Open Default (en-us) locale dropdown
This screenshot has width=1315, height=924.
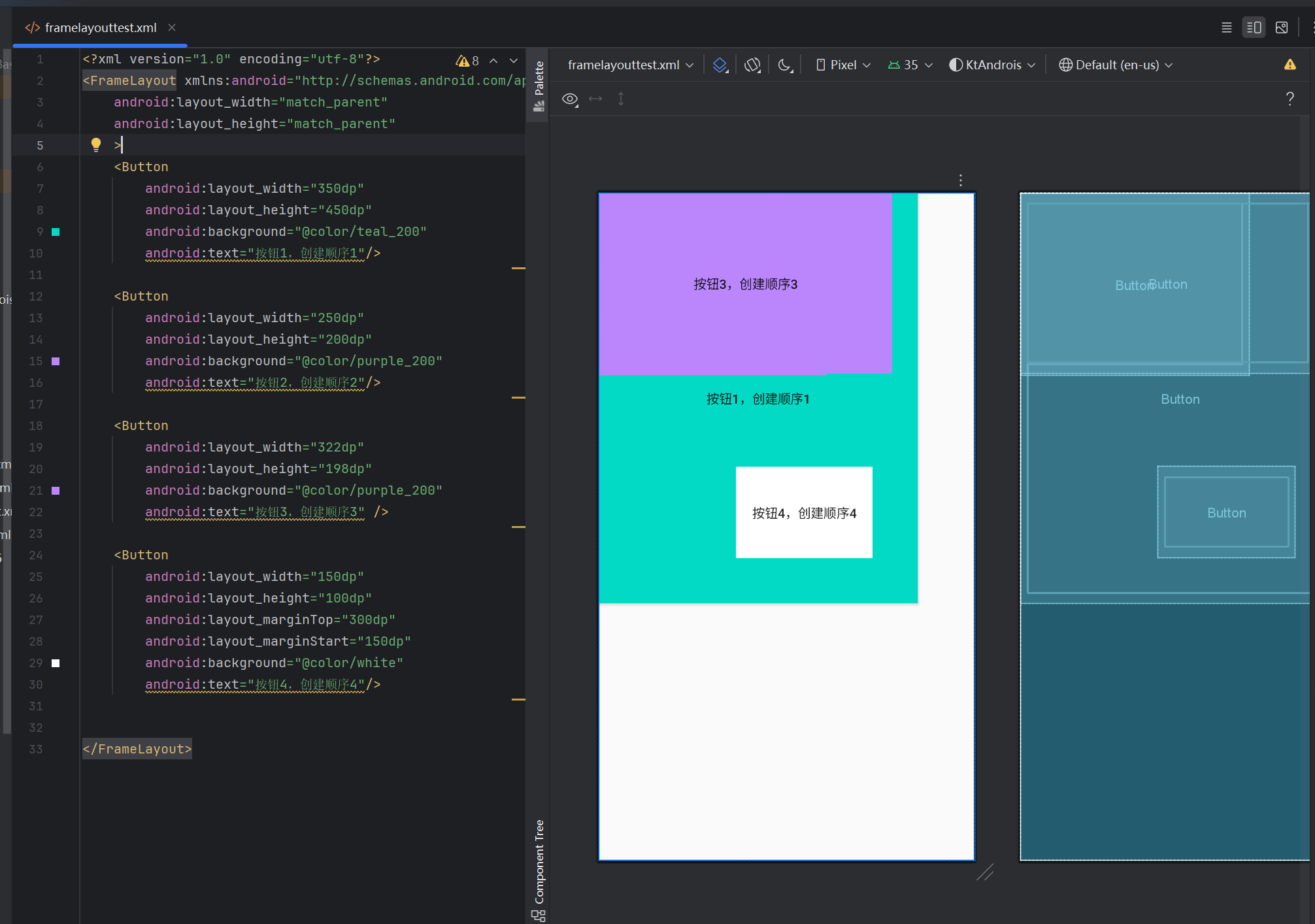pos(1116,65)
